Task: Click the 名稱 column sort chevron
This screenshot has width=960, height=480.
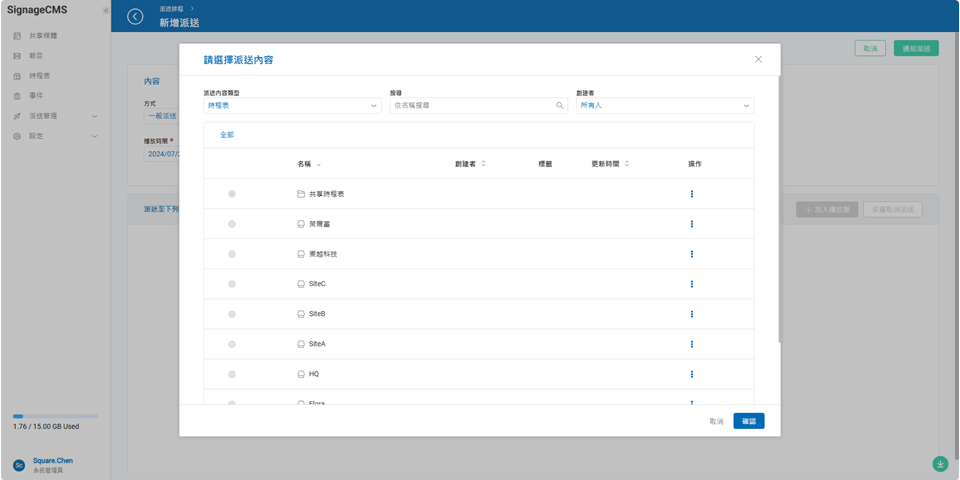Action: pos(319,164)
